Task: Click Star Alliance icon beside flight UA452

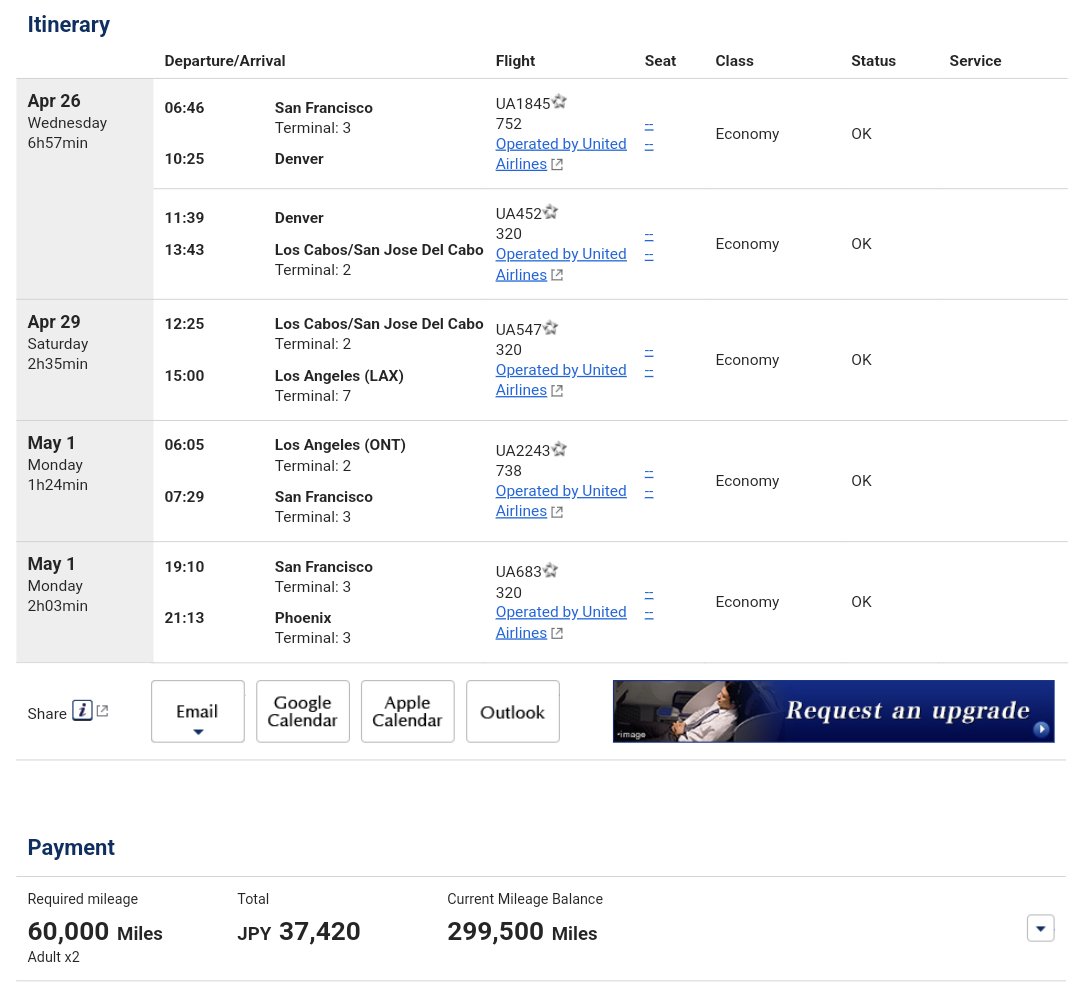Action: pyautogui.click(x=550, y=212)
